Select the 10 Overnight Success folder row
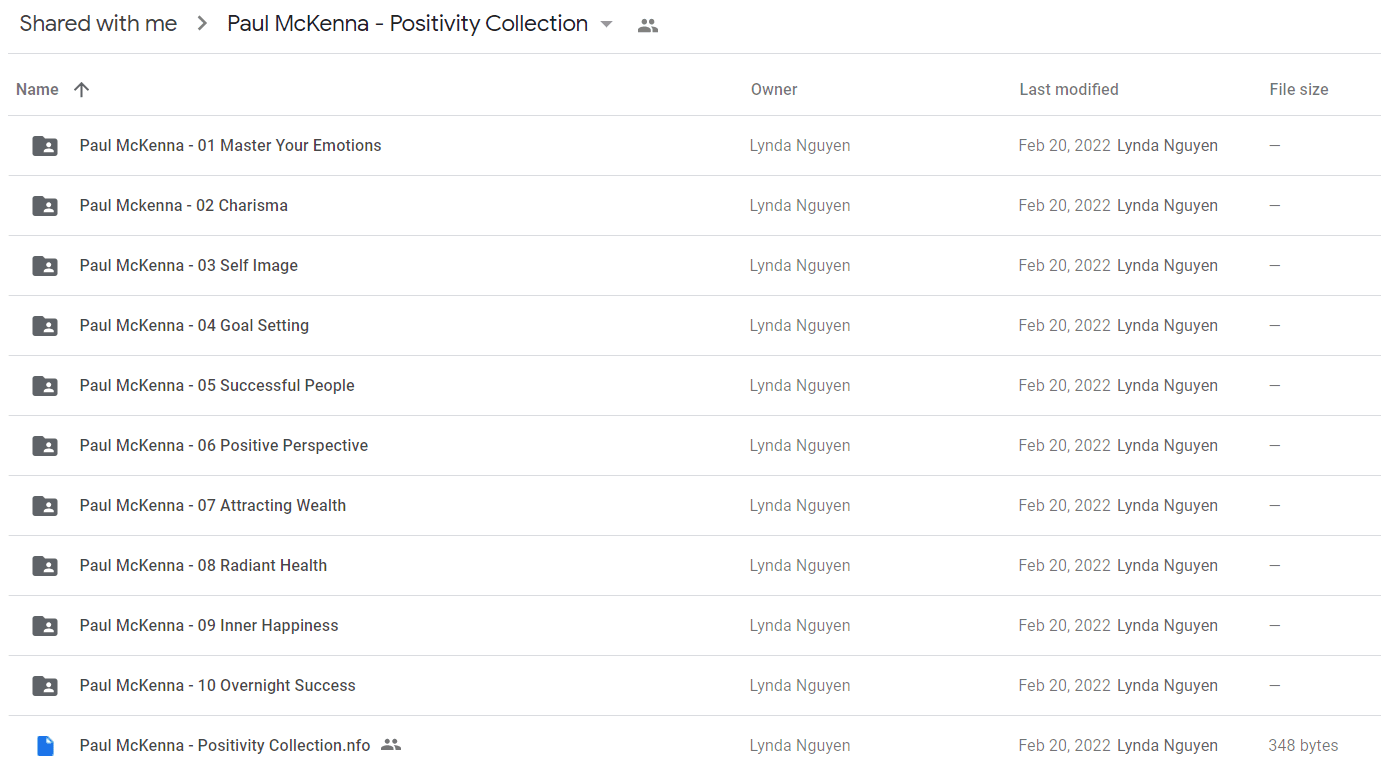This screenshot has width=1381, height=769. click(x=694, y=686)
